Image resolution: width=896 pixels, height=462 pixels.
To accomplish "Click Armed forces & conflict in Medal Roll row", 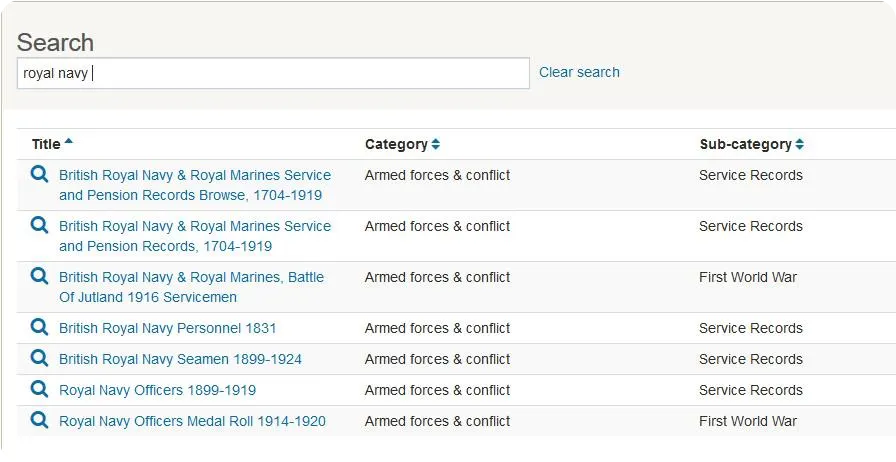I will point(437,421).
